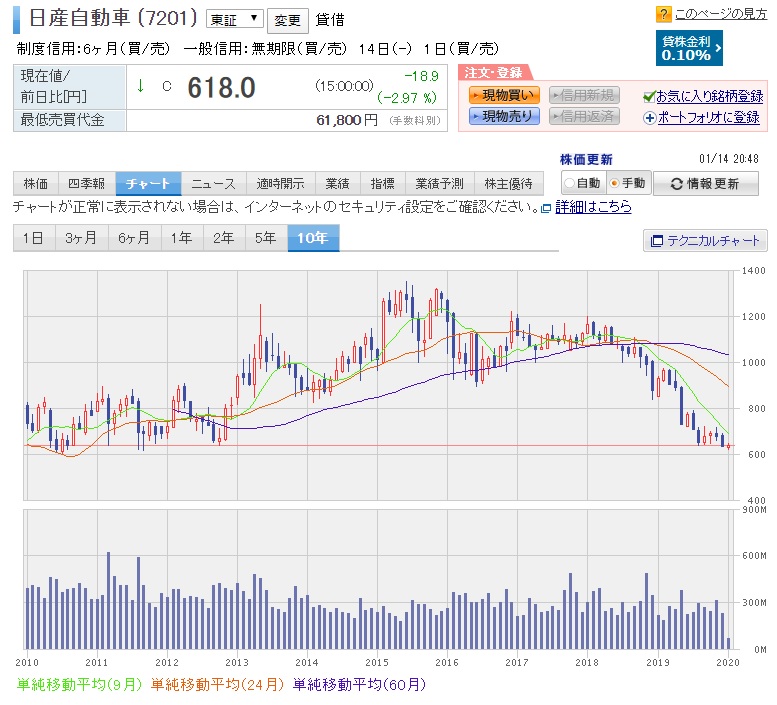The image size is (777, 705).
Task: Click the 1400 price axis label
Action: tap(753, 271)
